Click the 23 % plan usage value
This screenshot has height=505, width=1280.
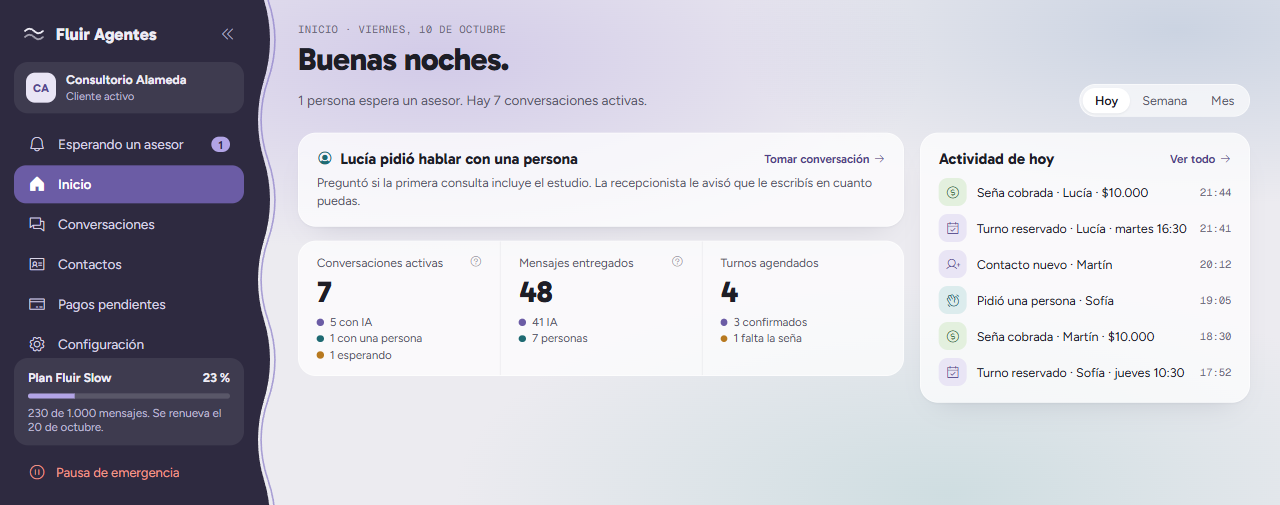(x=216, y=378)
